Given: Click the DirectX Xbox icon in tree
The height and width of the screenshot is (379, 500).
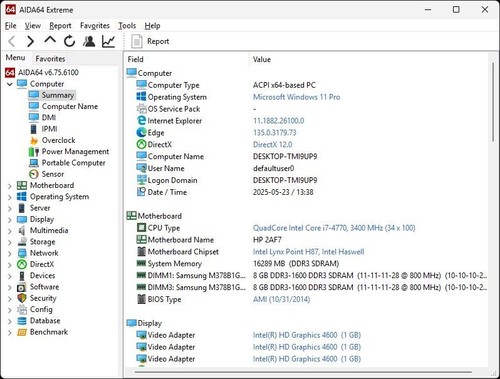Looking at the screenshot, I should coord(22,264).
